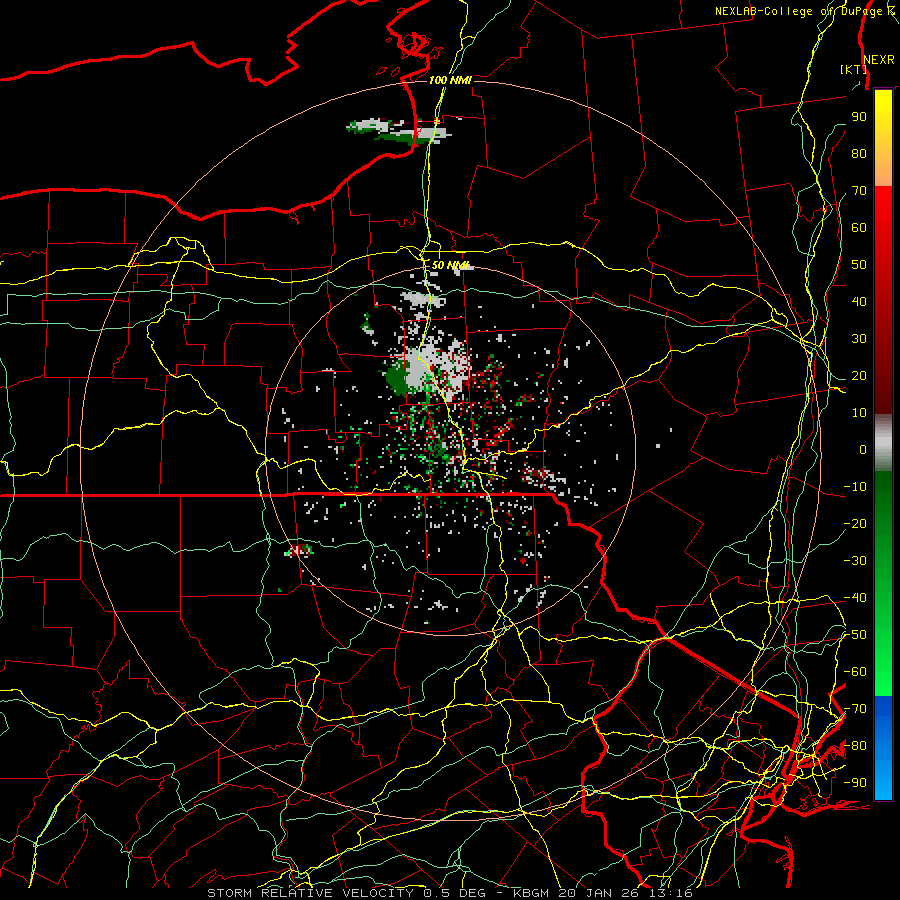The height and width of the screenshot is (900, 900).
Task: Click the "-10" label on velocity scale
Action: tap(855, 487)
